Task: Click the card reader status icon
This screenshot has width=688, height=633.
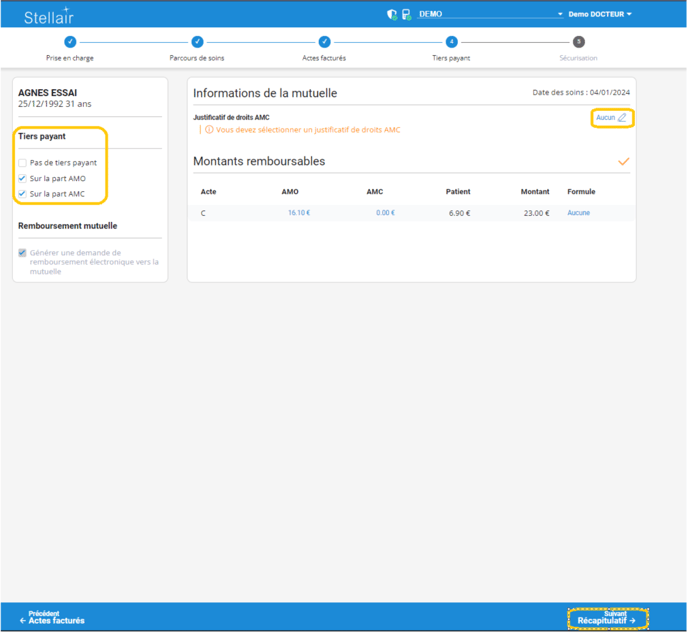Action: click(x=406, y=15)
